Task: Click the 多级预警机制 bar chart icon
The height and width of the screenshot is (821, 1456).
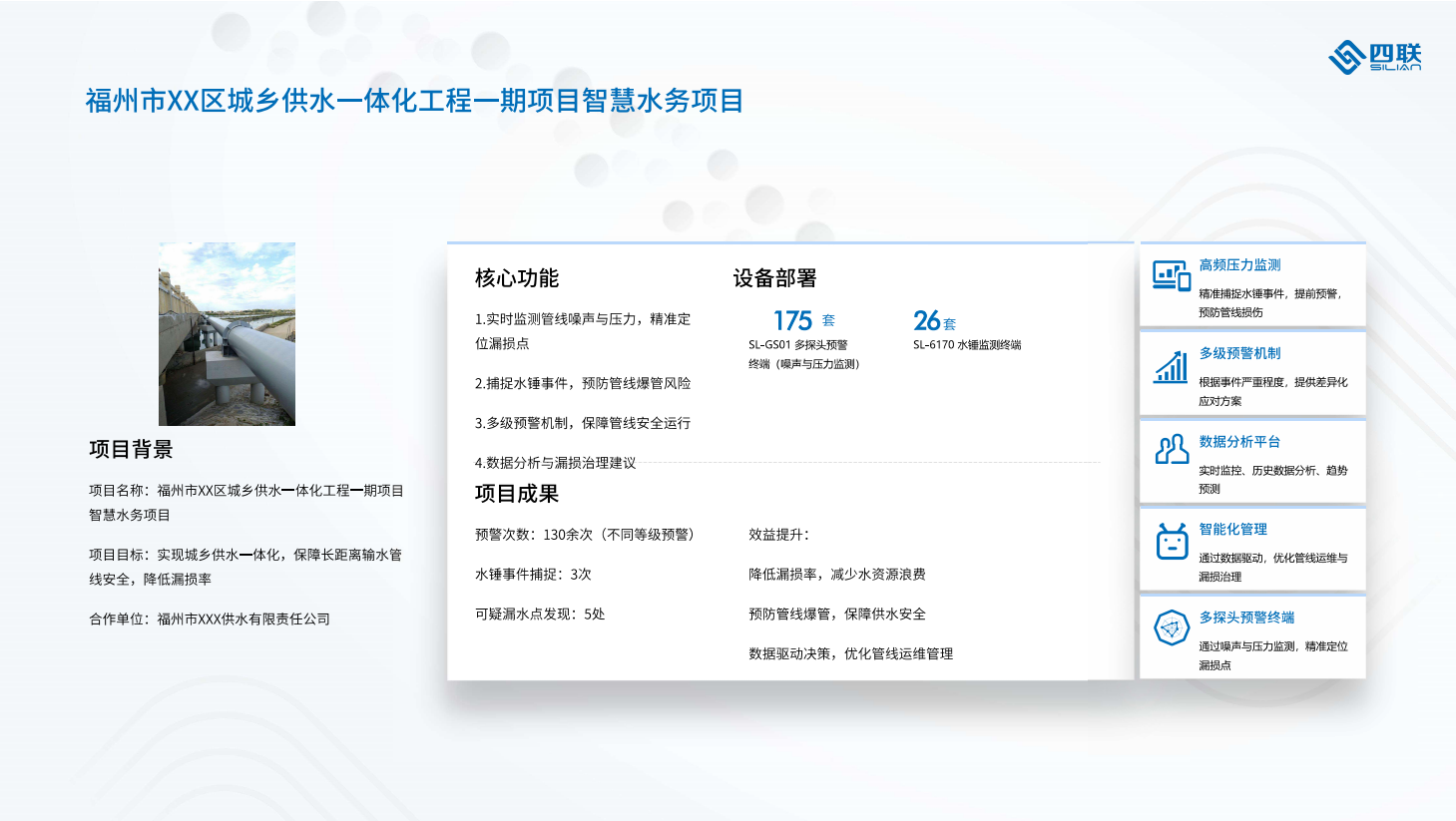Action: coord(1171,367)
